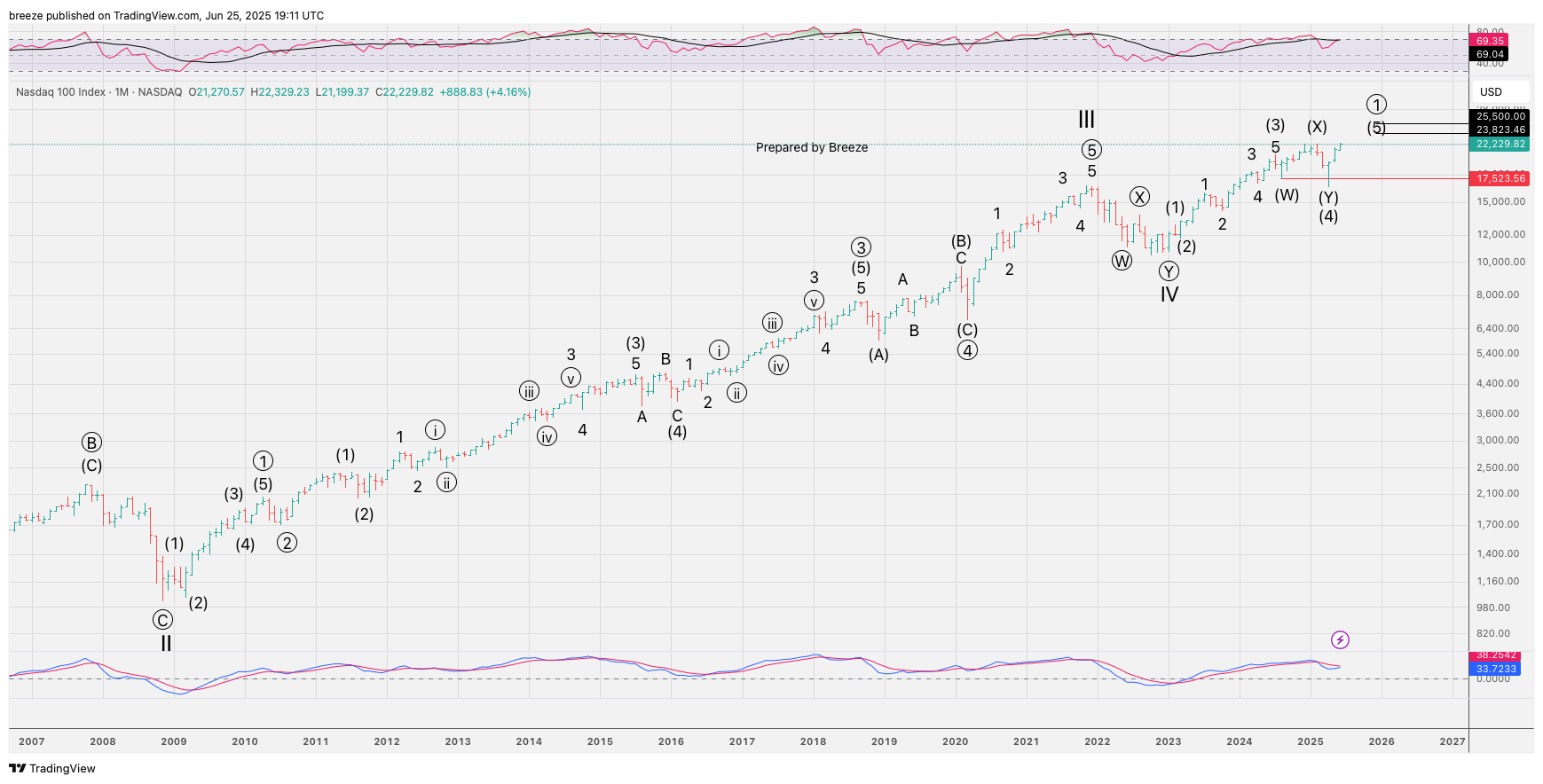This screenshot has height=784, width=1543.
Task: Click the red 69.35 indicator value
Action: coord(1490,41)
